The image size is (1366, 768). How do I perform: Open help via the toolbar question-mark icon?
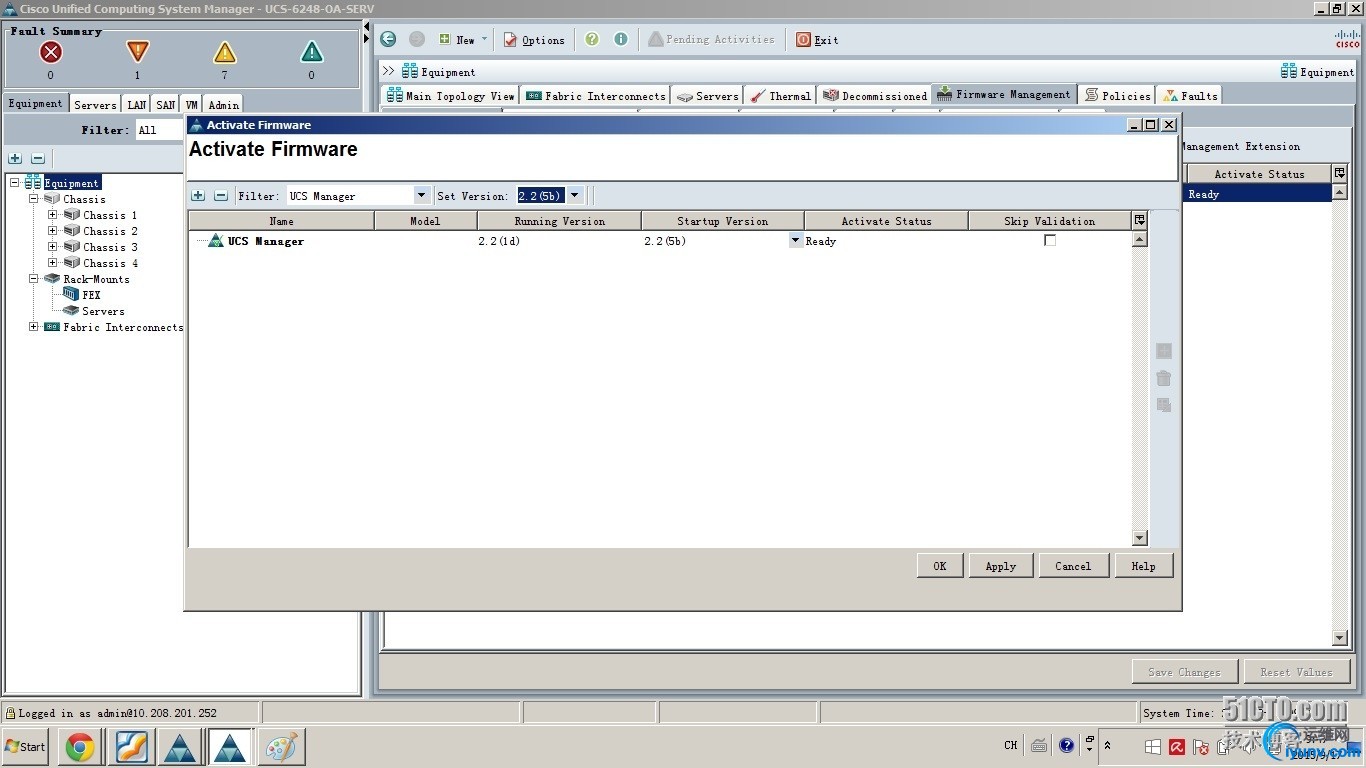coord(592,39)
